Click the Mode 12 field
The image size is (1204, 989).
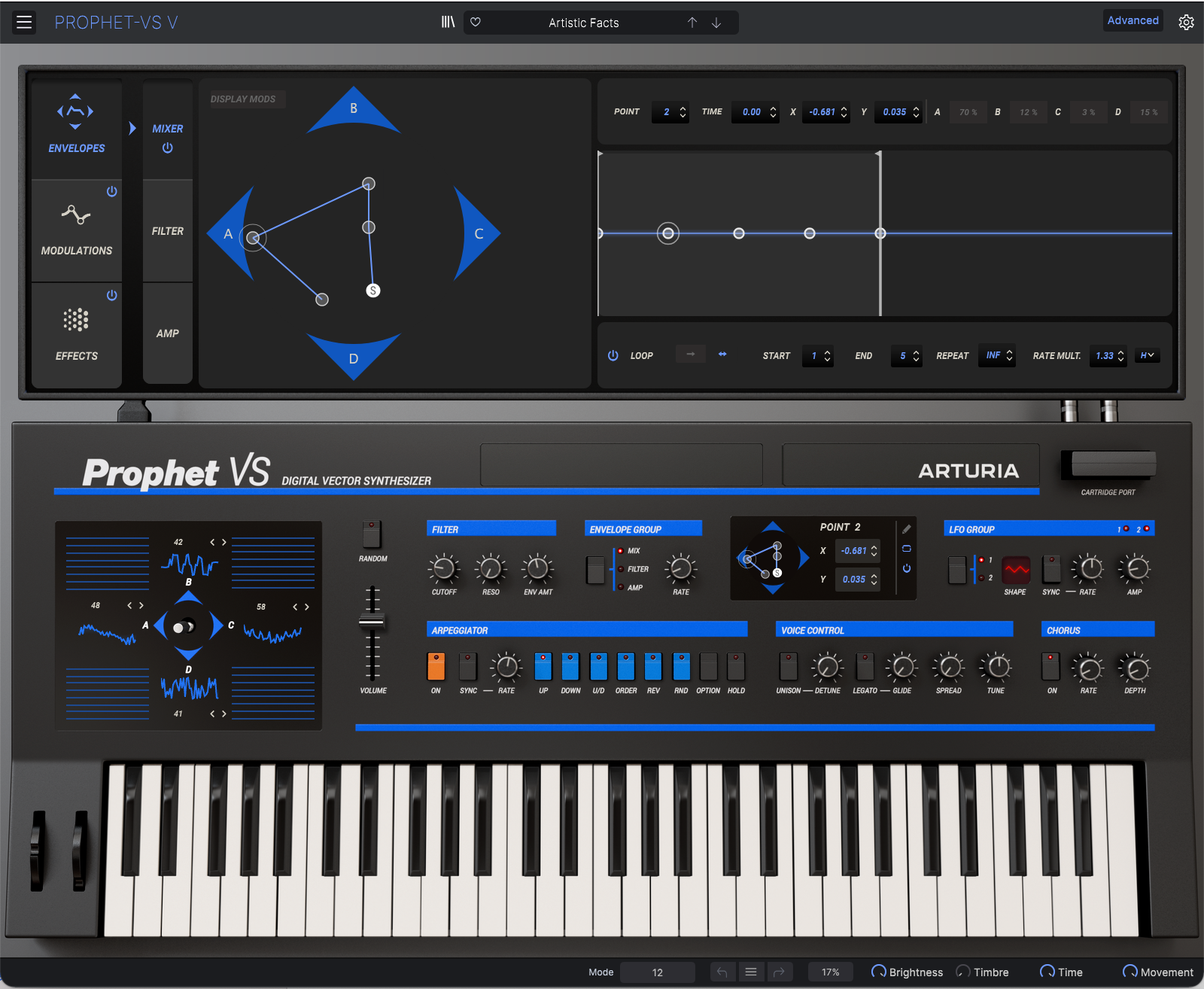(x=657, y=972)
